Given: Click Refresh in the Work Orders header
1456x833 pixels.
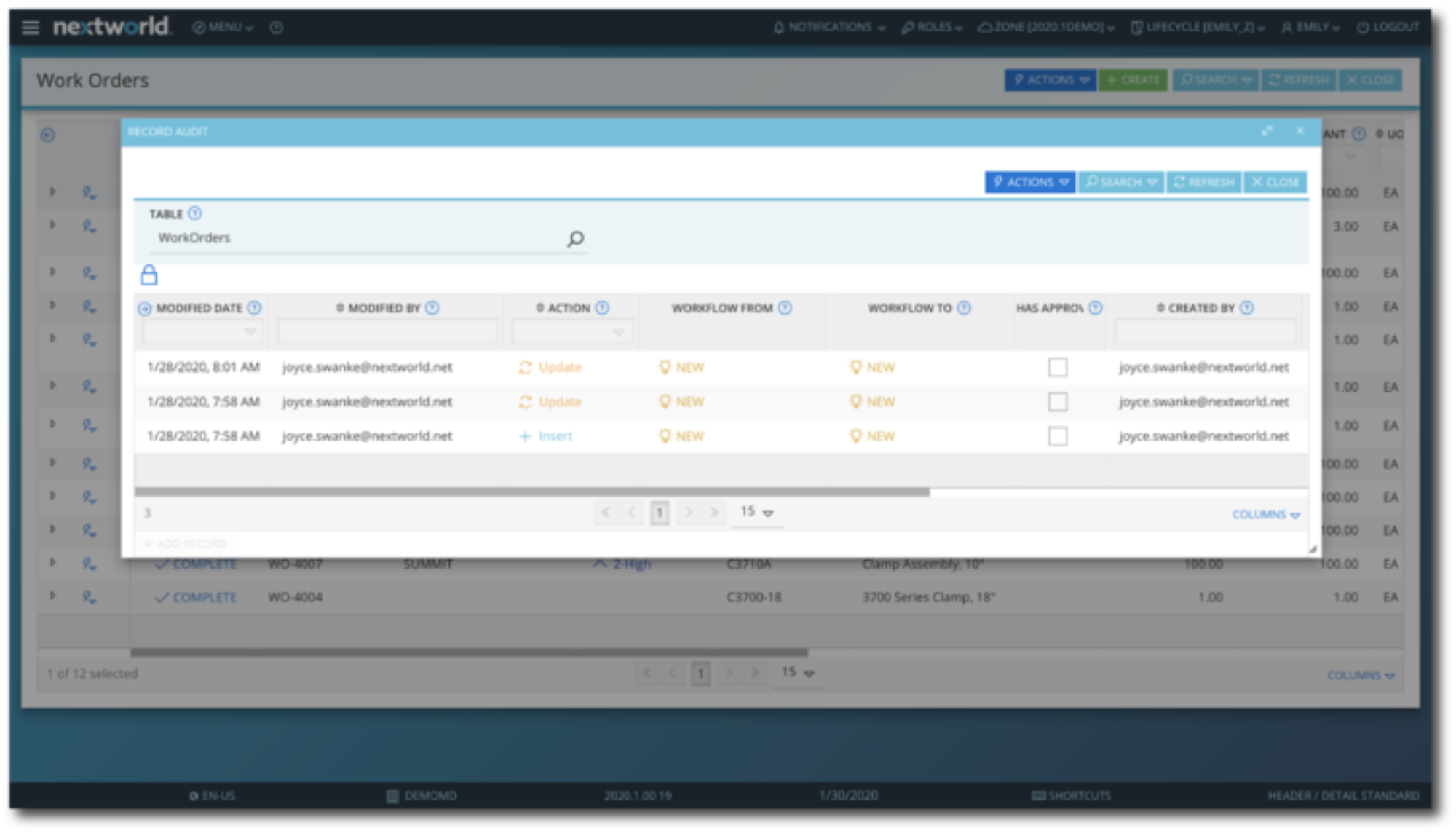Looking at the screenshot, I should pos(1299,80).
